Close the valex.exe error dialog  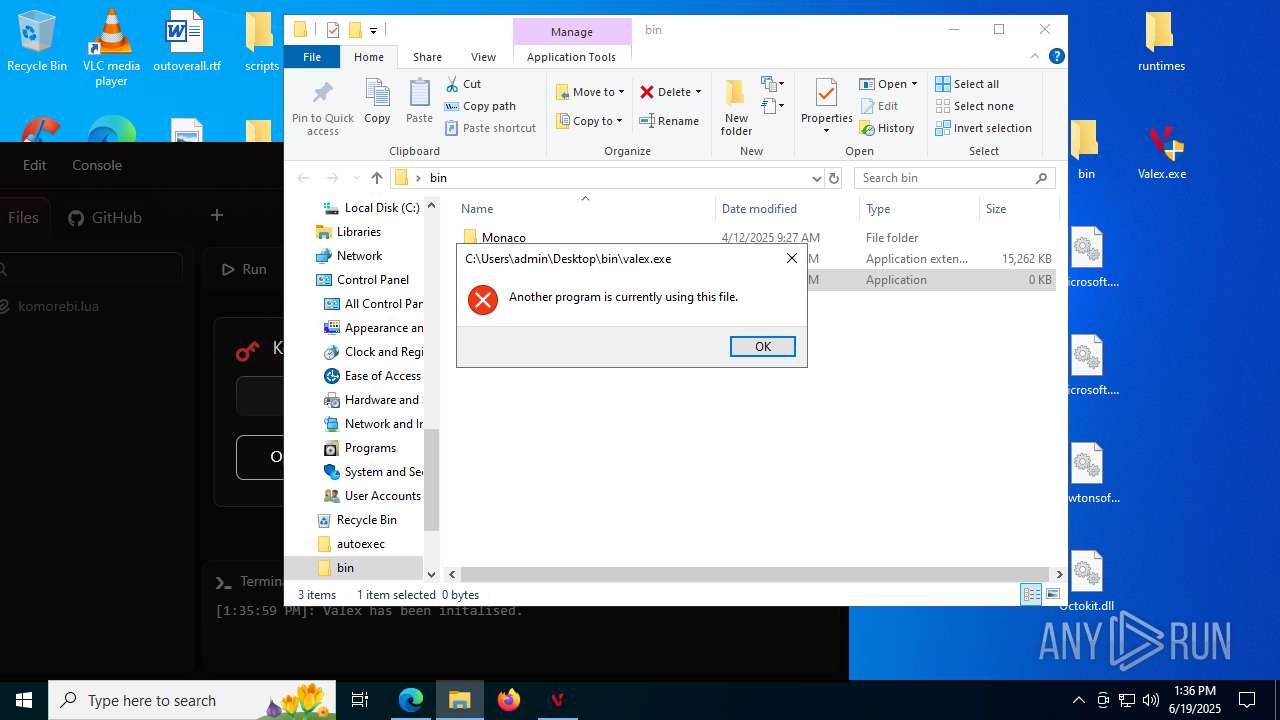point(791,258)
